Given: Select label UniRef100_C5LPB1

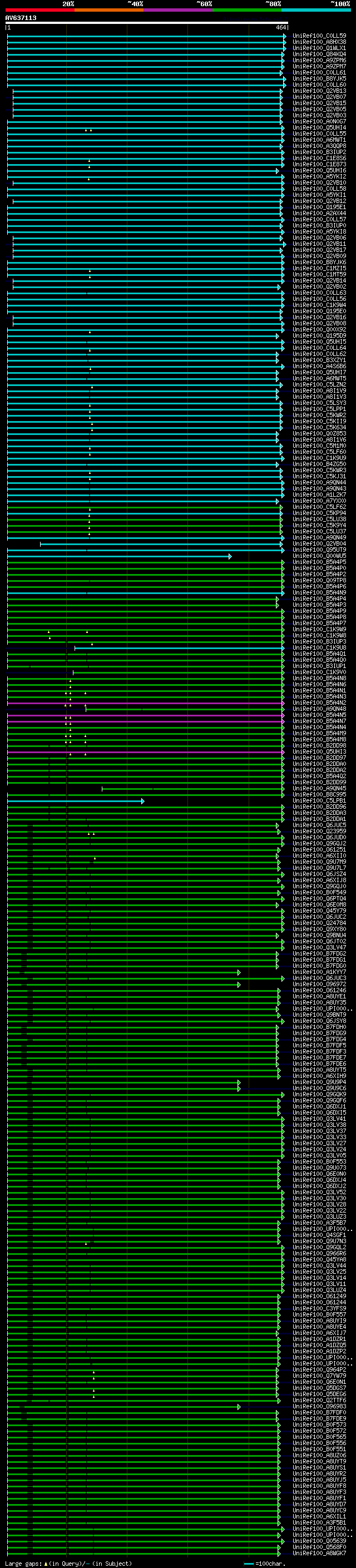Looking at the screenshot, I should [319, 801].
